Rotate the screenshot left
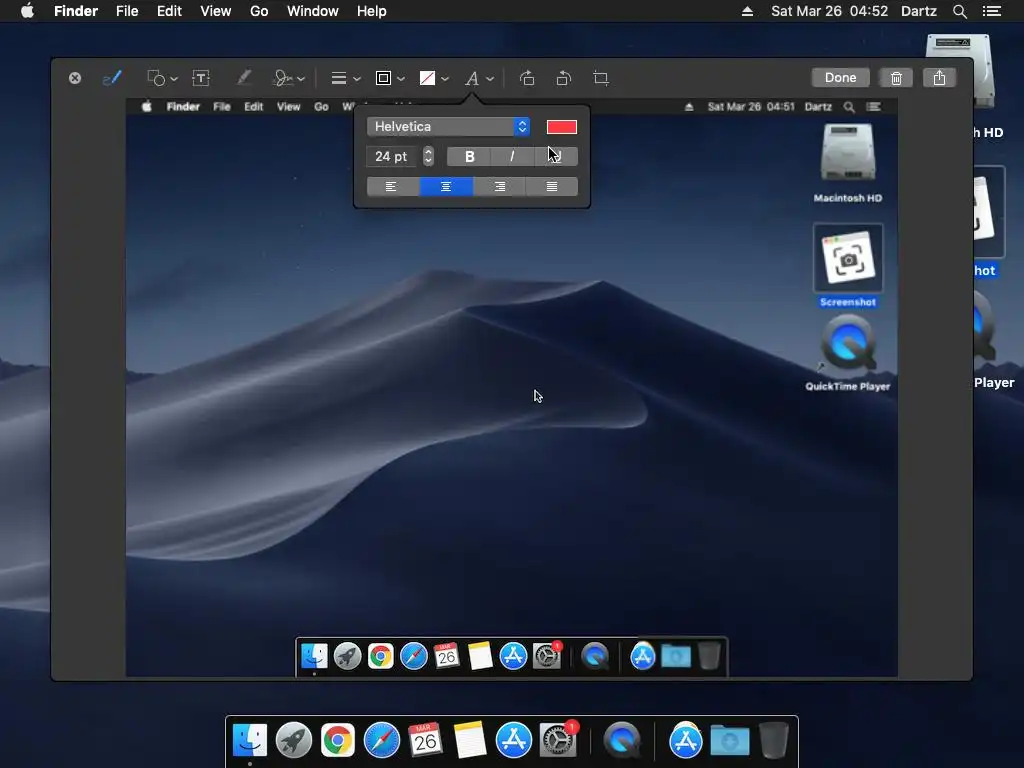 [527, 78]
